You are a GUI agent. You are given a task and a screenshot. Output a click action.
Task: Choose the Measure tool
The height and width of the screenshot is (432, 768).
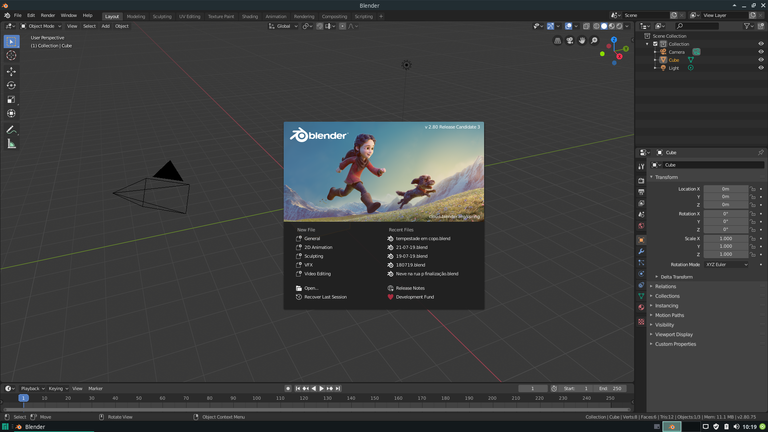pos(11,144)
